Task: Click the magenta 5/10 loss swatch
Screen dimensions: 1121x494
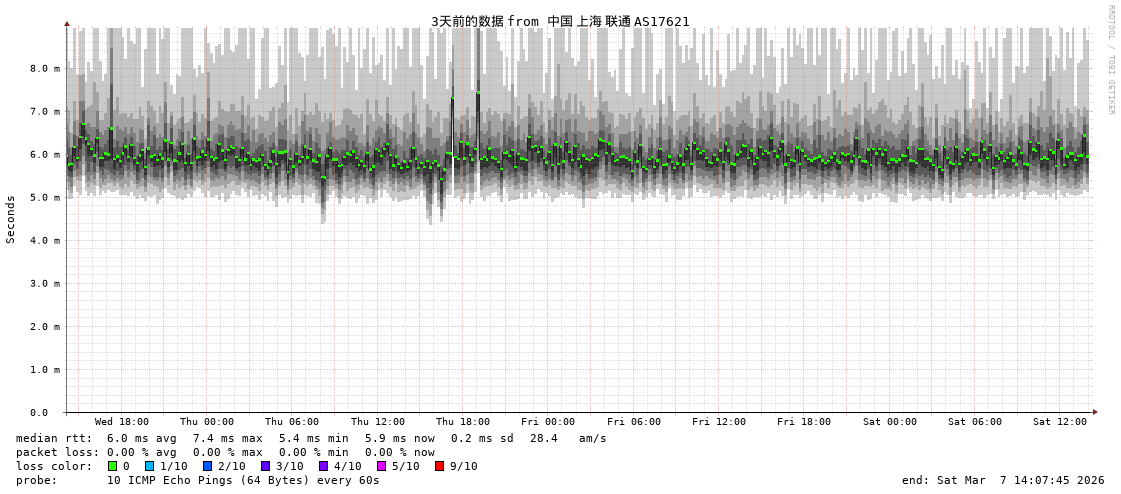Action: coord(381,466)
